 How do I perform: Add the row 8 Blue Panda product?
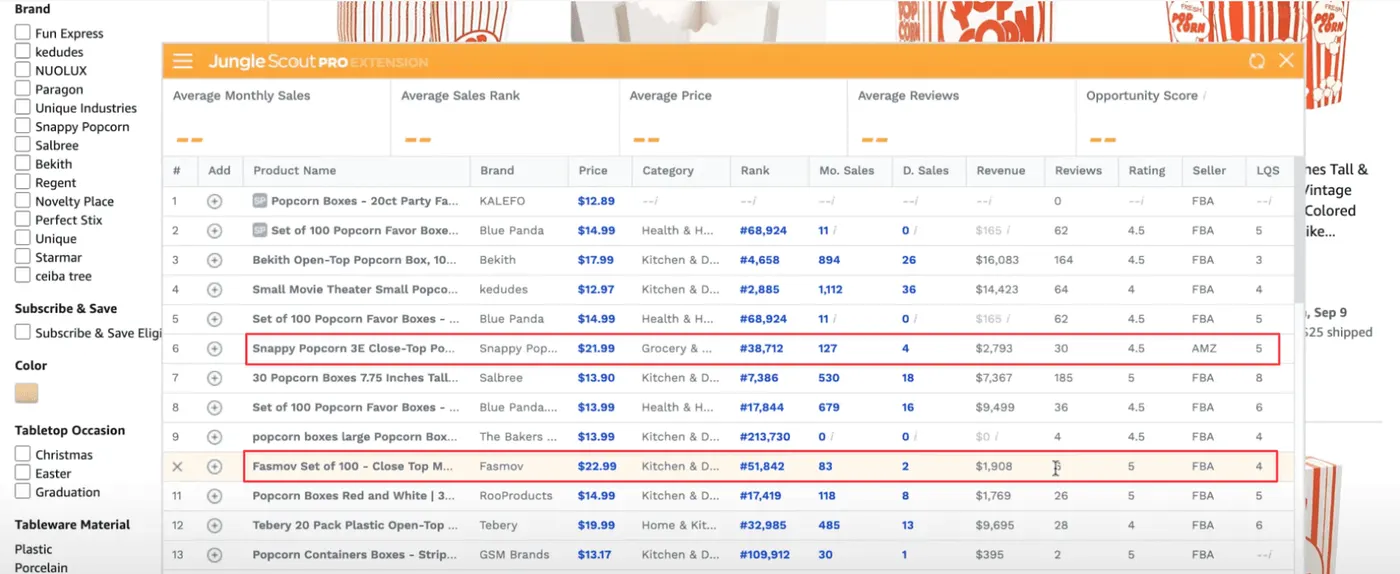tap(214, 408)
